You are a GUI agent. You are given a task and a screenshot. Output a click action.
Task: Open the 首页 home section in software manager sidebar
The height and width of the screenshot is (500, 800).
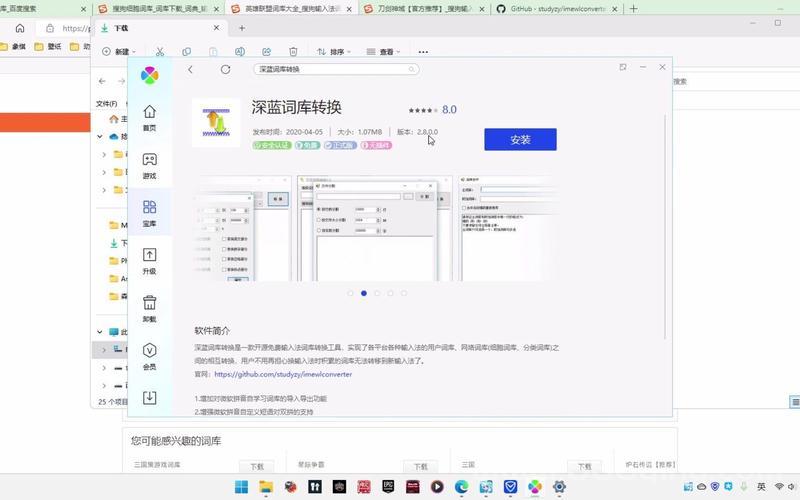point(149,118)
